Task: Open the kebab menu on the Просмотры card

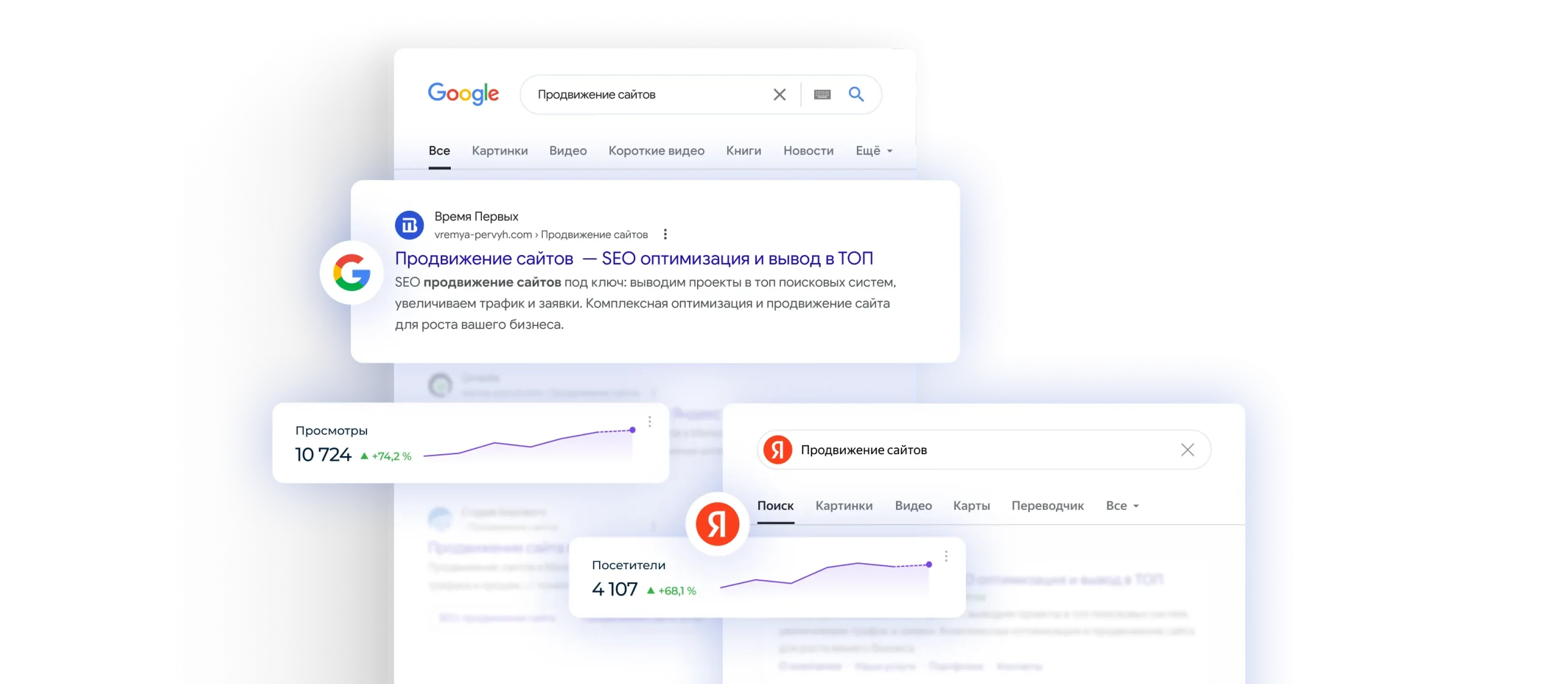Action: point(649,422)
